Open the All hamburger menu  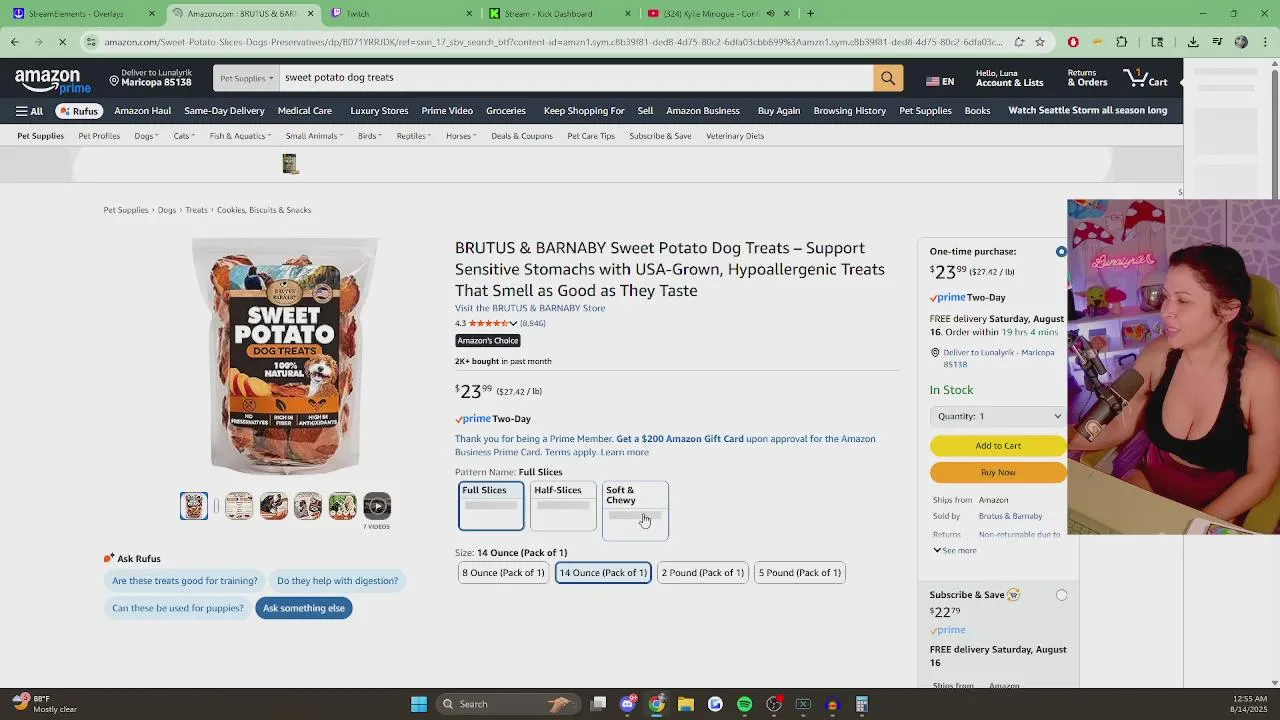tap(29, 111)
